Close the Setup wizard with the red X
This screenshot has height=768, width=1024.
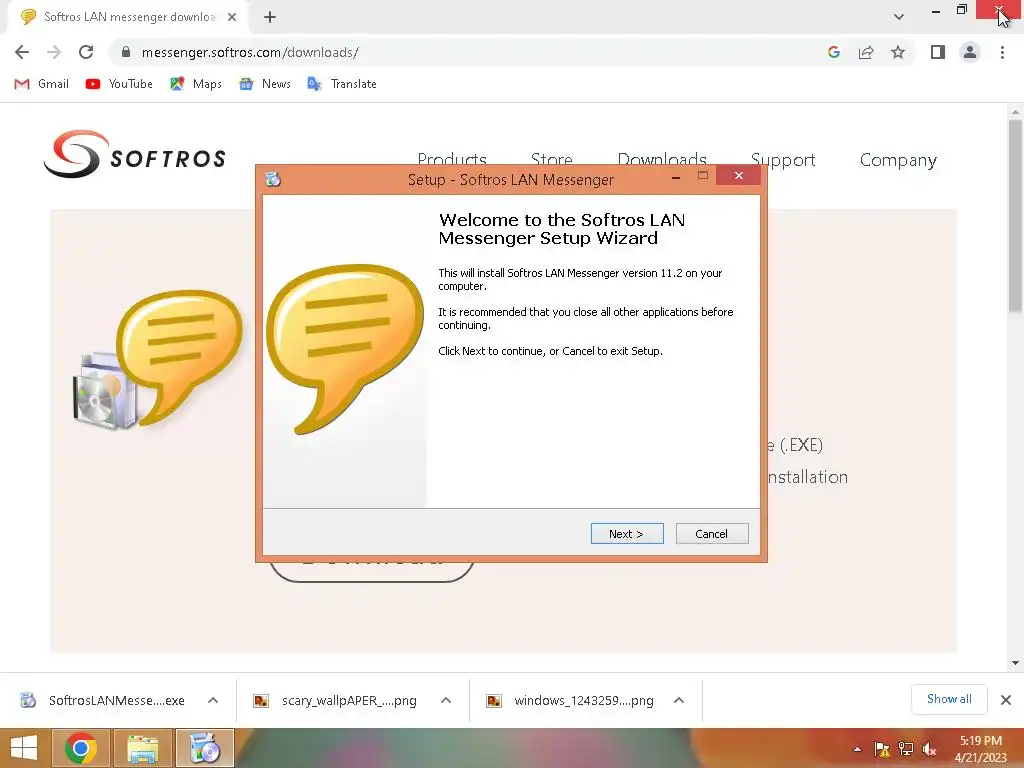point(739,176)
